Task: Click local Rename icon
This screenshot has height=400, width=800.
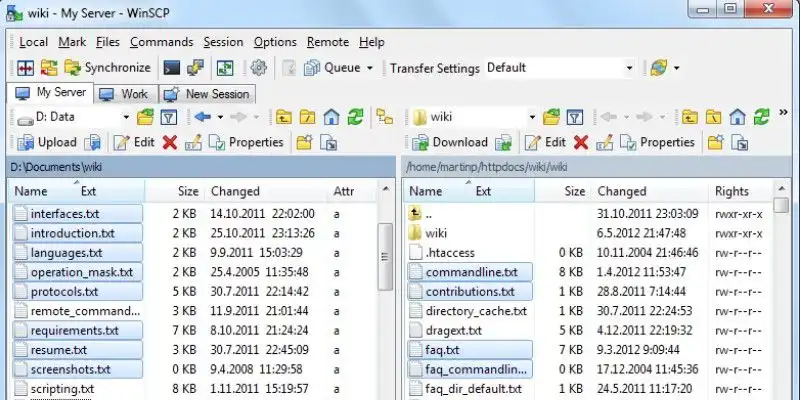Action: click(193, 142)
